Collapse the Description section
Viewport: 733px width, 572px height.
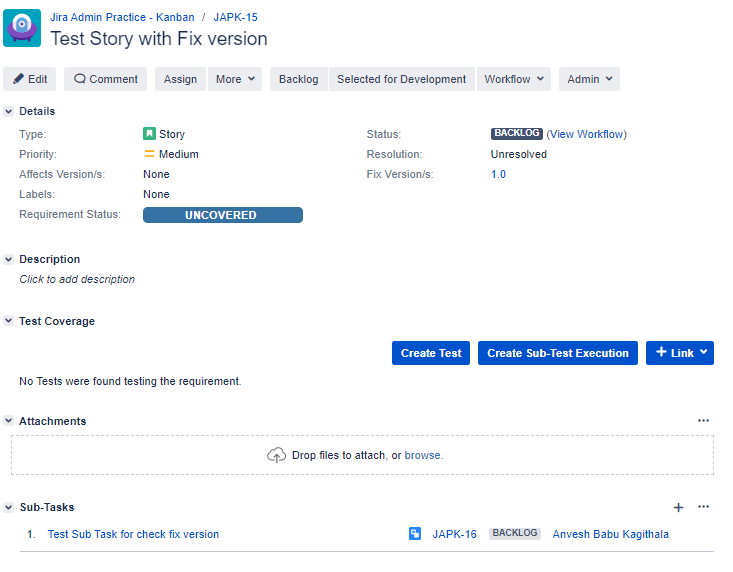[x=8, y=259]
